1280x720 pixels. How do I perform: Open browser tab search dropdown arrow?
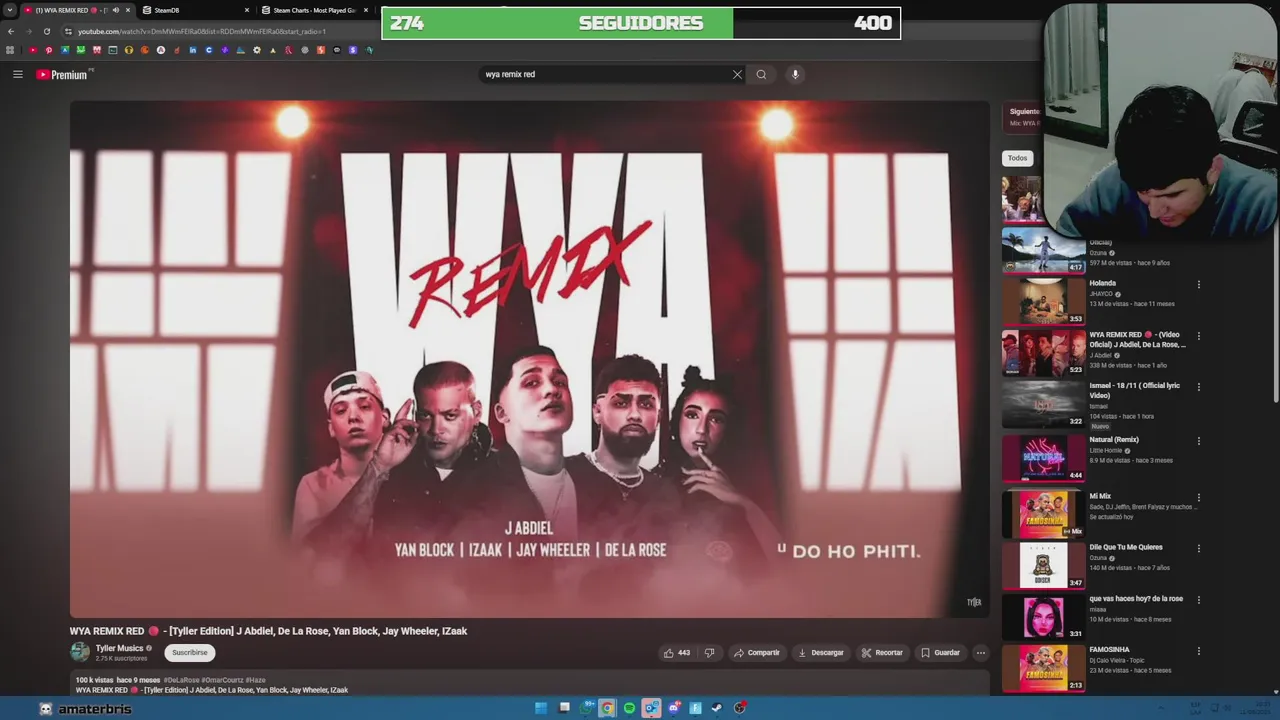coord(9,10)
